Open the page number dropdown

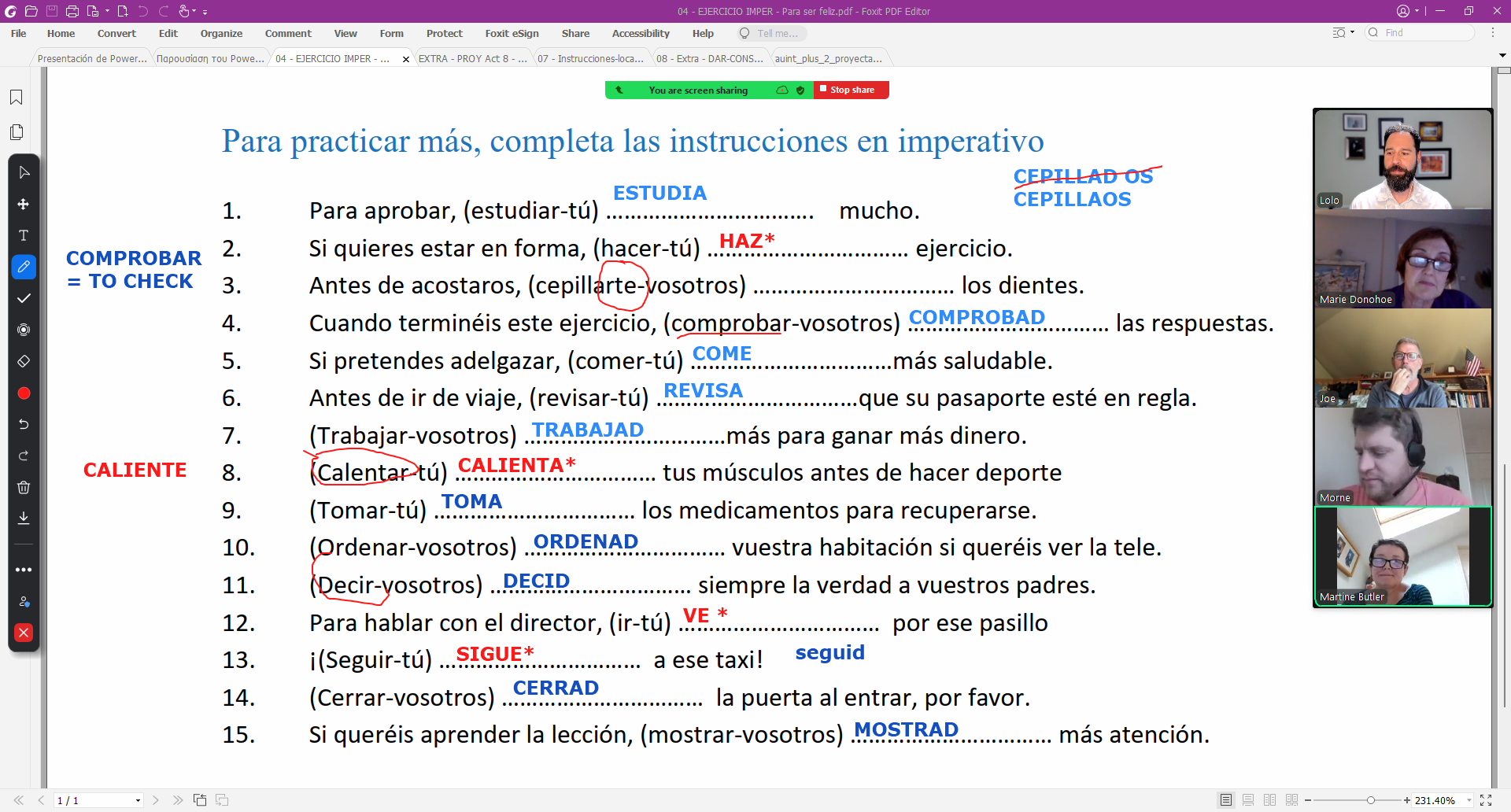point(138,800)
